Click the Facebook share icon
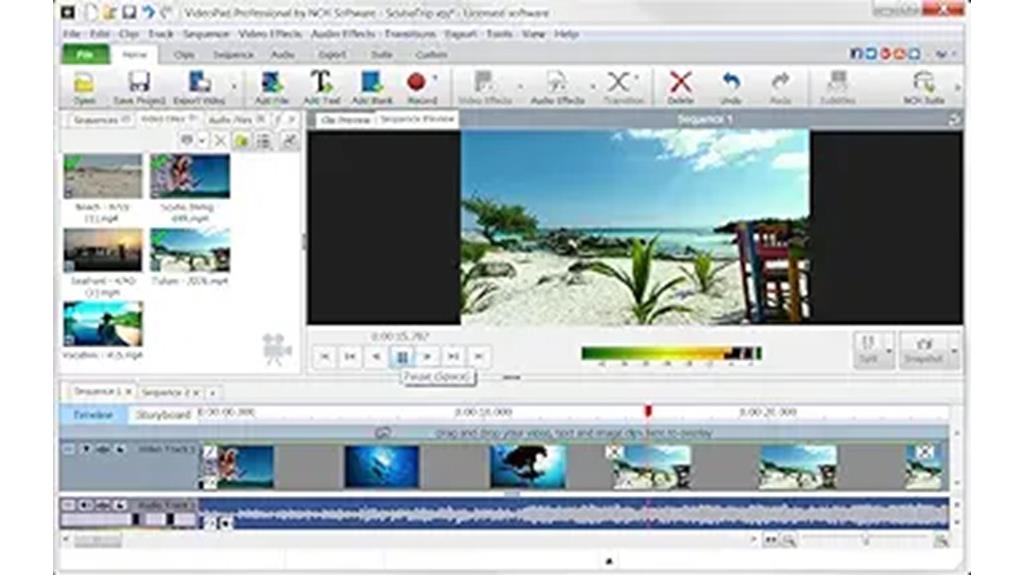Viewport: 1024px width, 575px height. click(856, 54)
